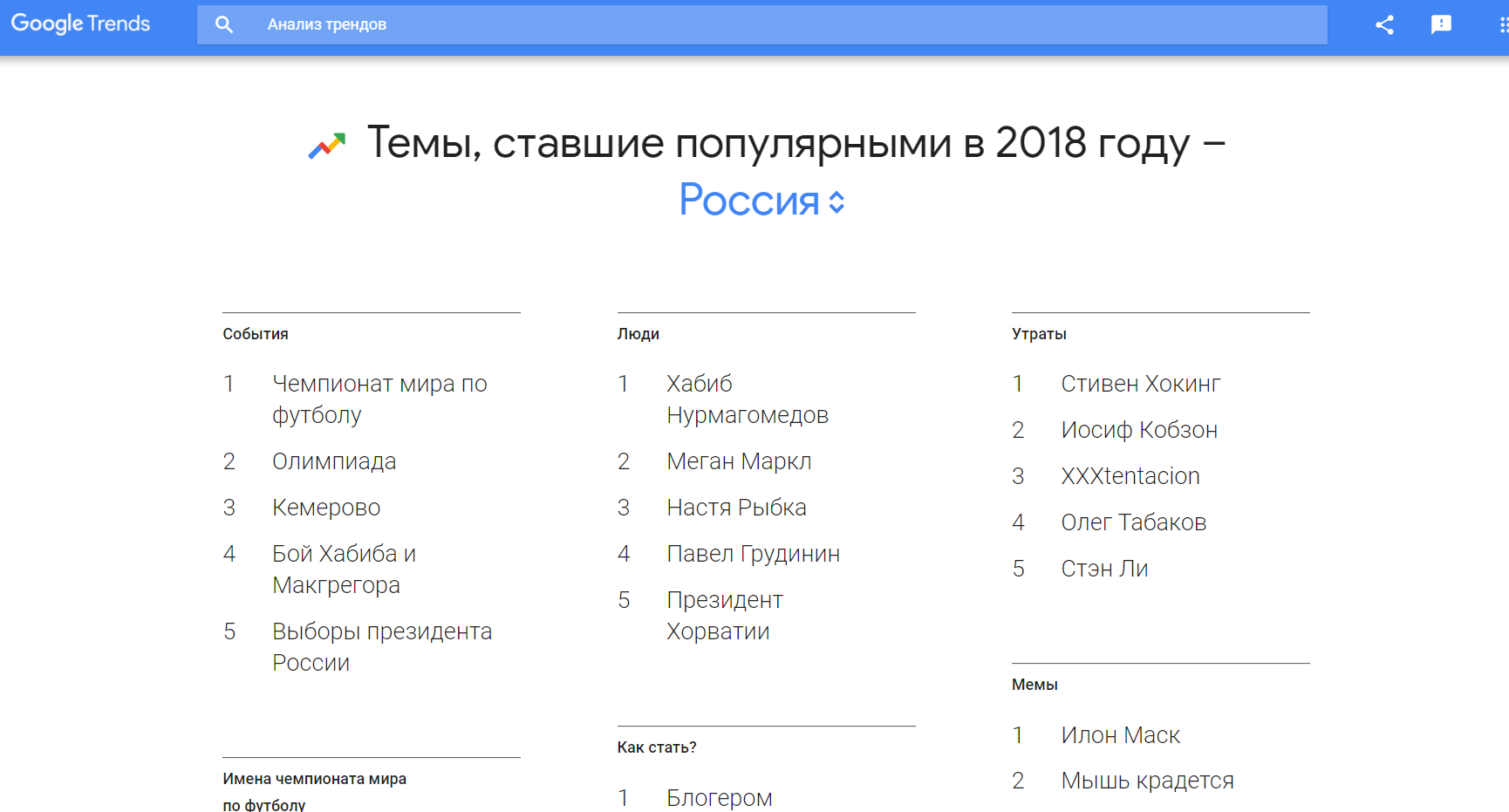Open XXXtentacion entry
Viewport: 1509px width, 812px height.
pos(1130,476)
